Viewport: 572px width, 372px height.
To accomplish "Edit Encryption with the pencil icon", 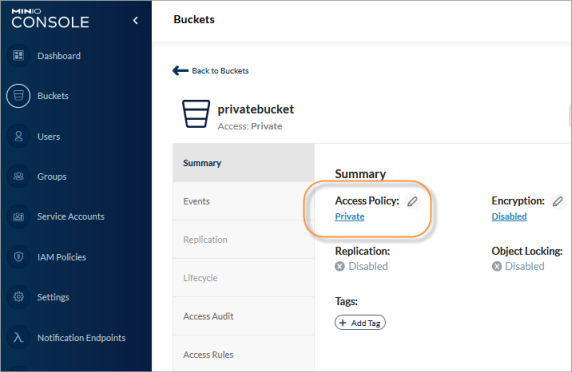I will pos(557,201).
